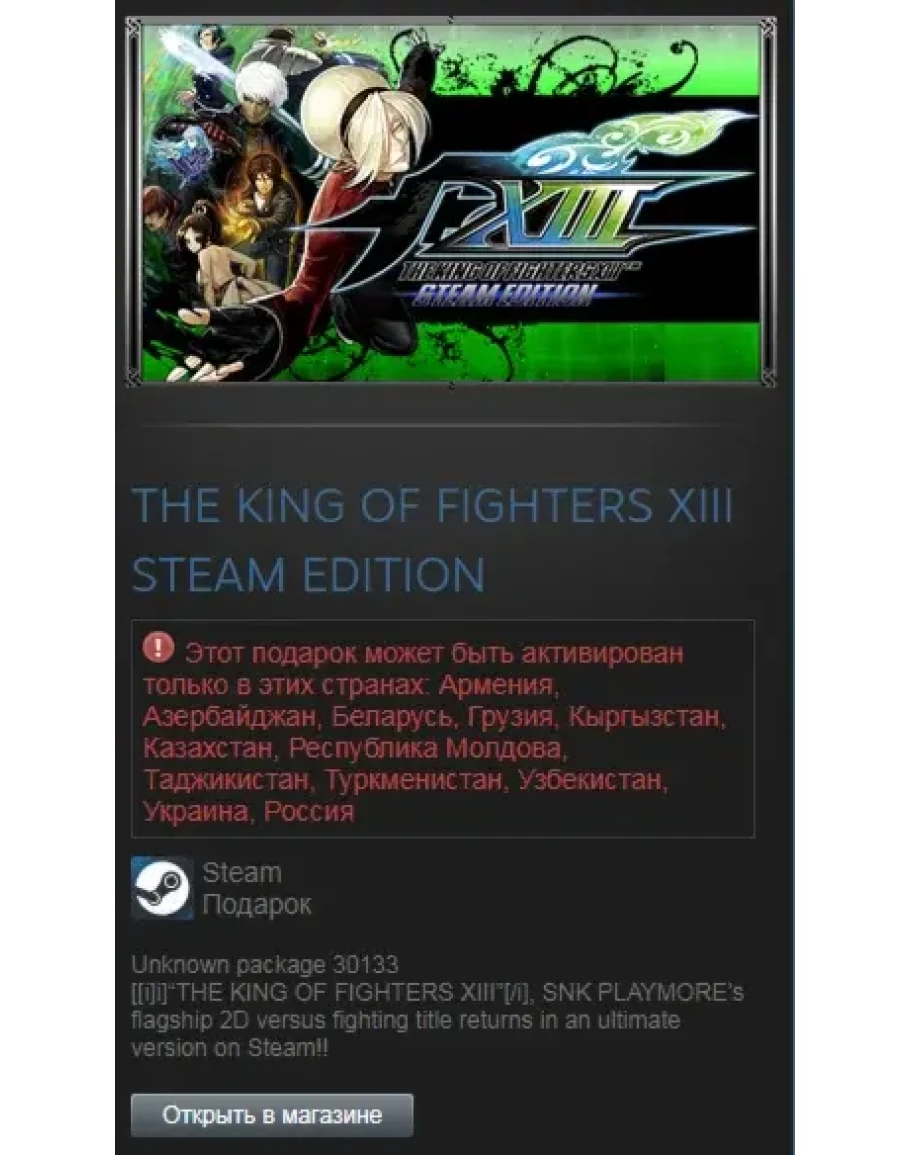Click the Steam label beside the logo

coord(242,873)
